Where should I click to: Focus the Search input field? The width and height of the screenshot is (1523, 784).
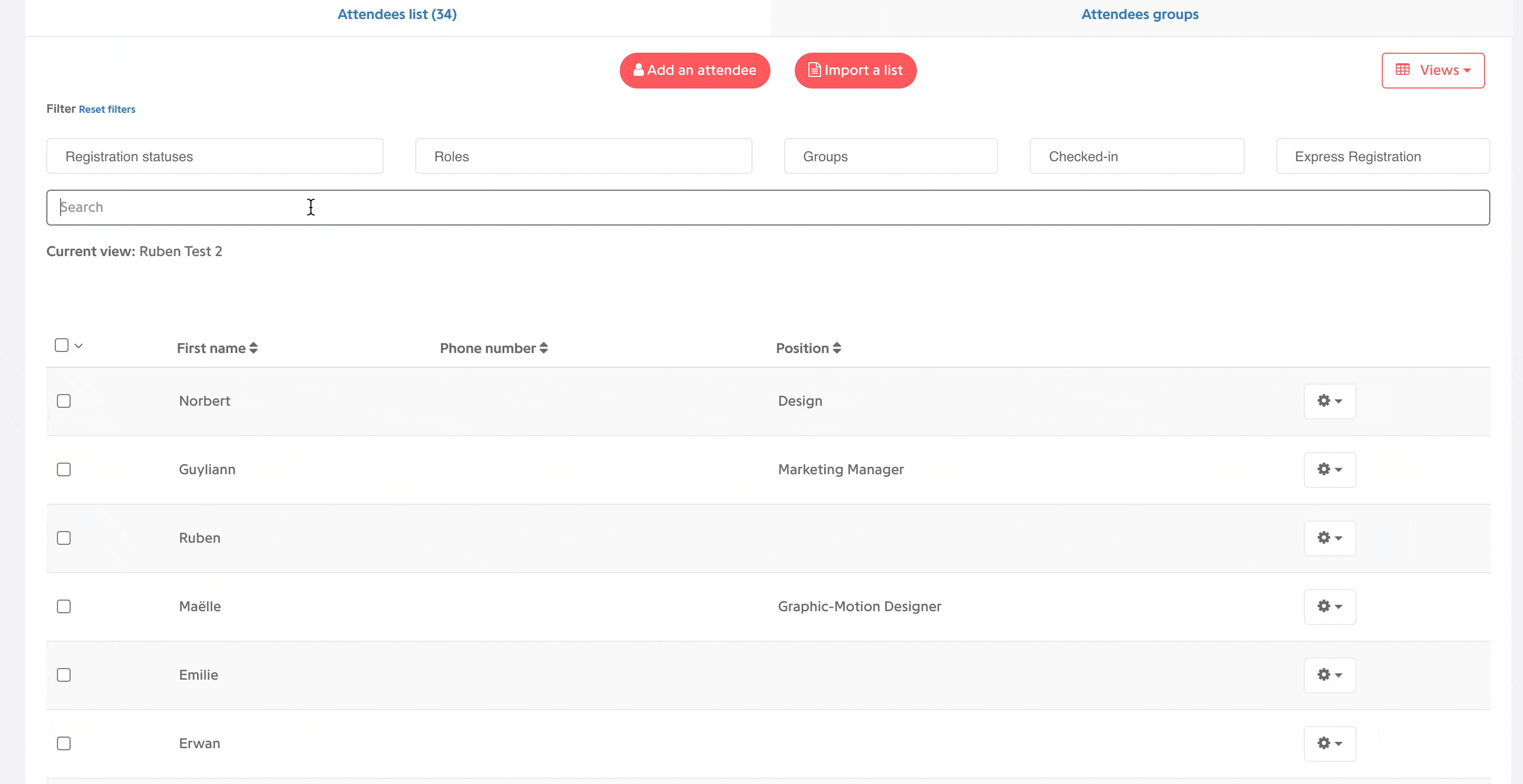tap(768, 208)
